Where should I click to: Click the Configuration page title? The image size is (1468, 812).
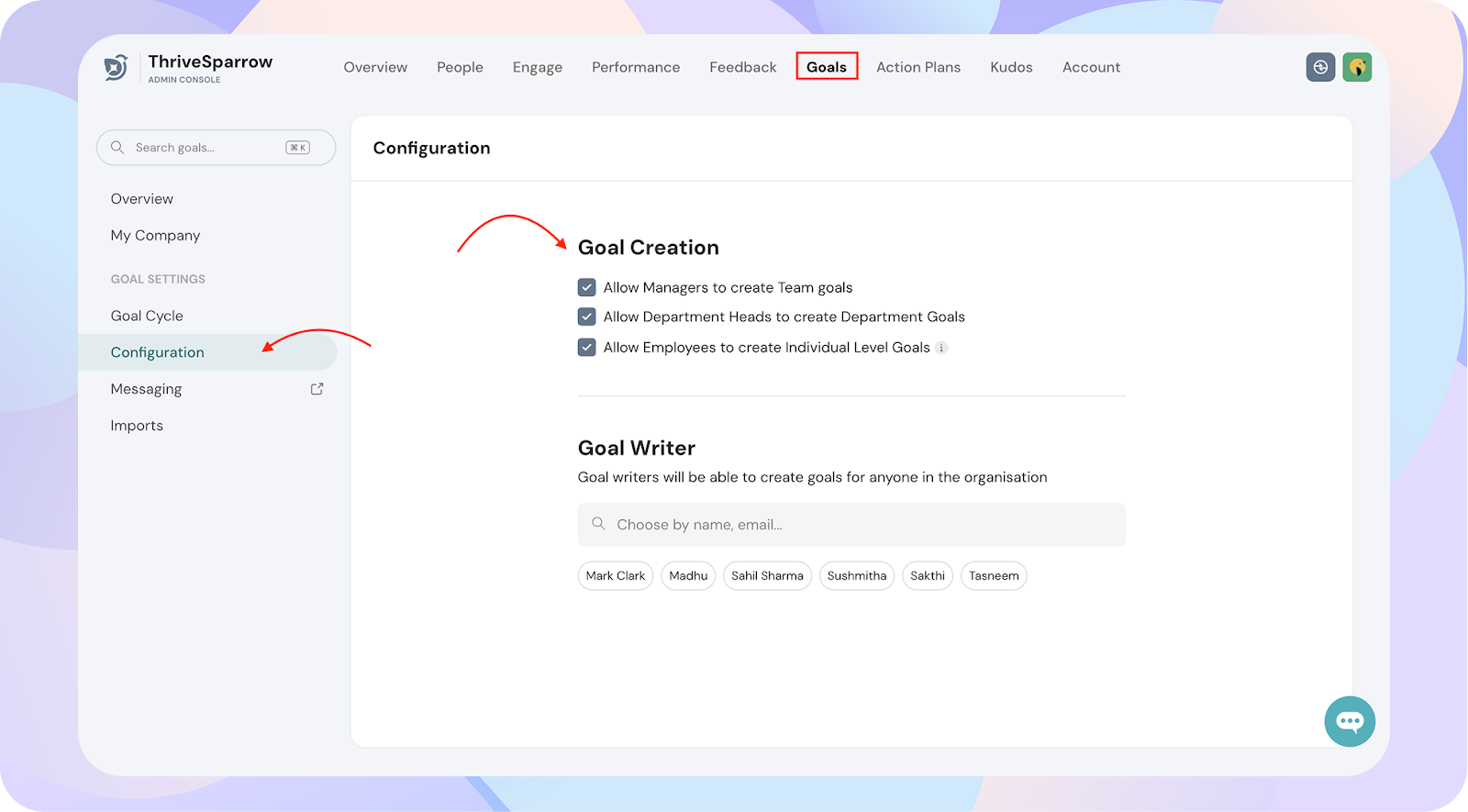[431, 149]
